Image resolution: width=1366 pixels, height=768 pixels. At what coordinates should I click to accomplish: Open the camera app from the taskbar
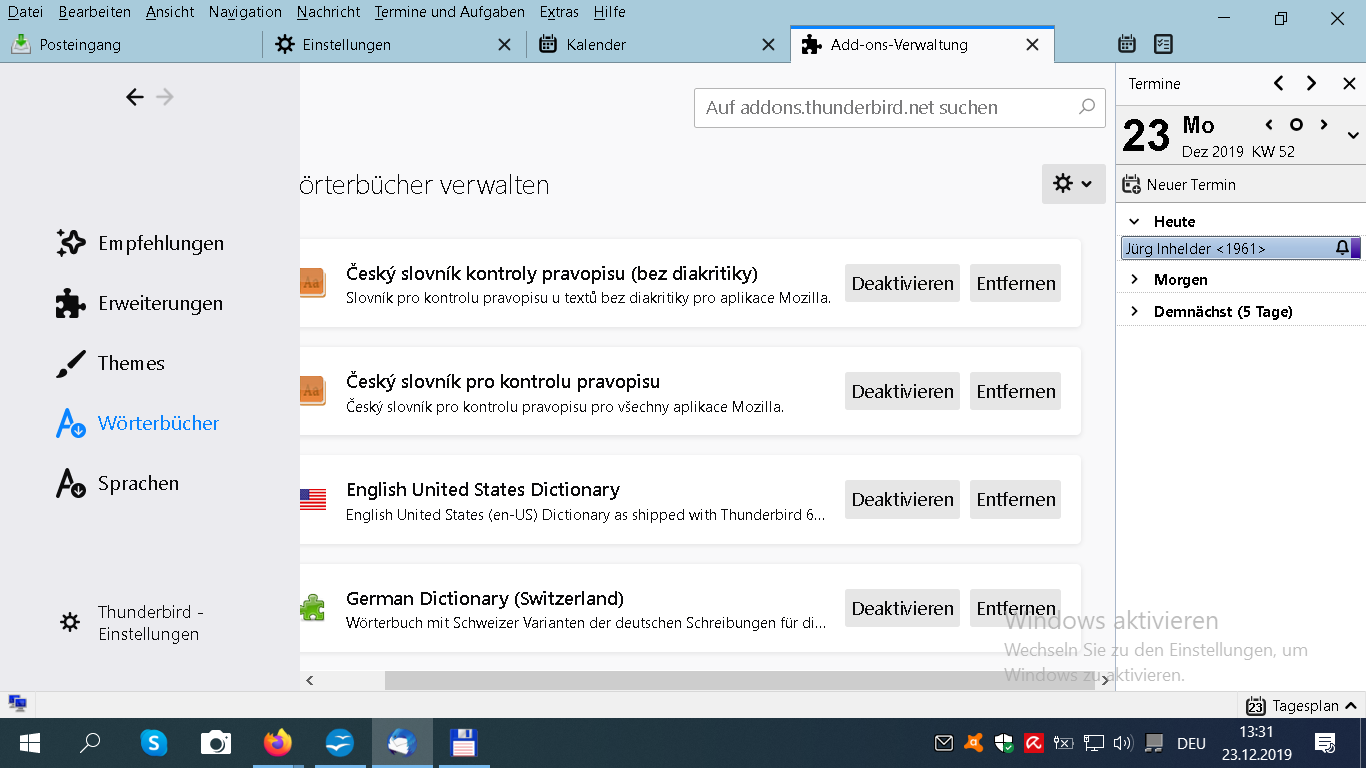[215, 743]
